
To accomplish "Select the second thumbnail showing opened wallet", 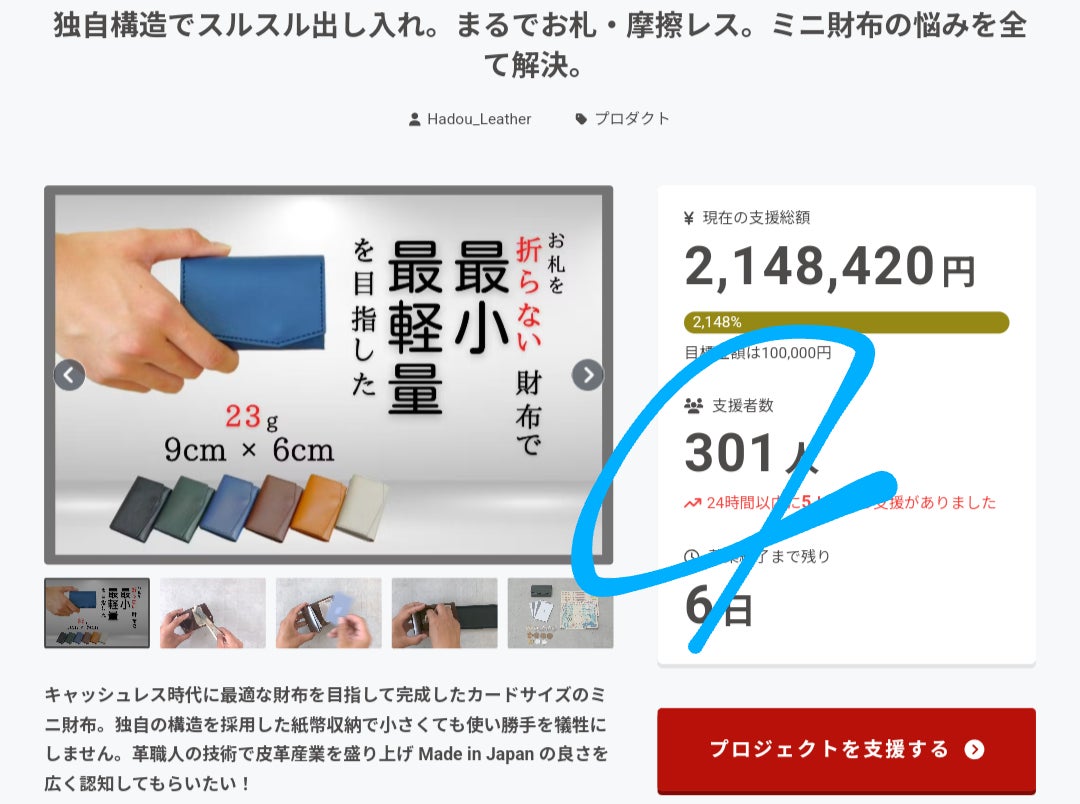I will pyautogui.click(x=213, y=613).
